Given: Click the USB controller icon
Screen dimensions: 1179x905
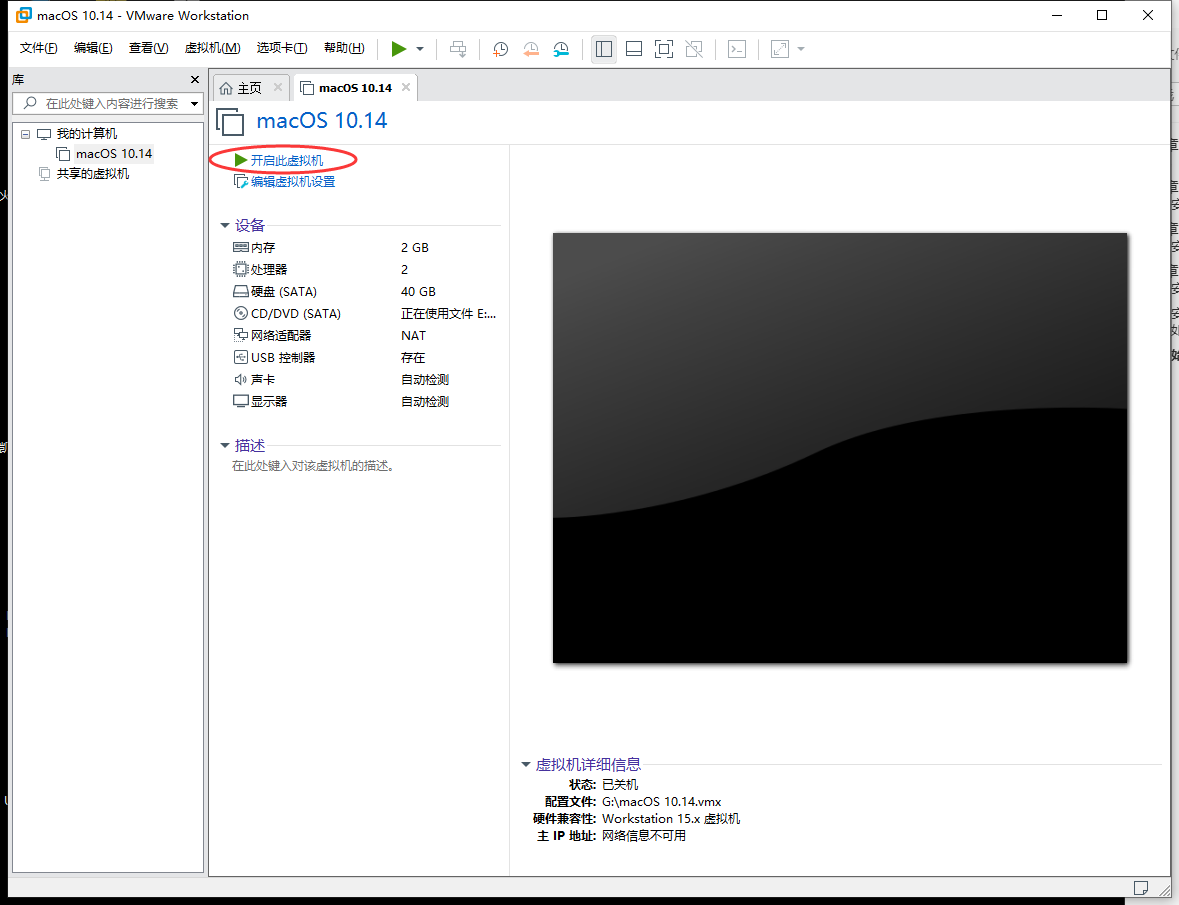Looking at the screenshot, I should click(x=241, y=357).
